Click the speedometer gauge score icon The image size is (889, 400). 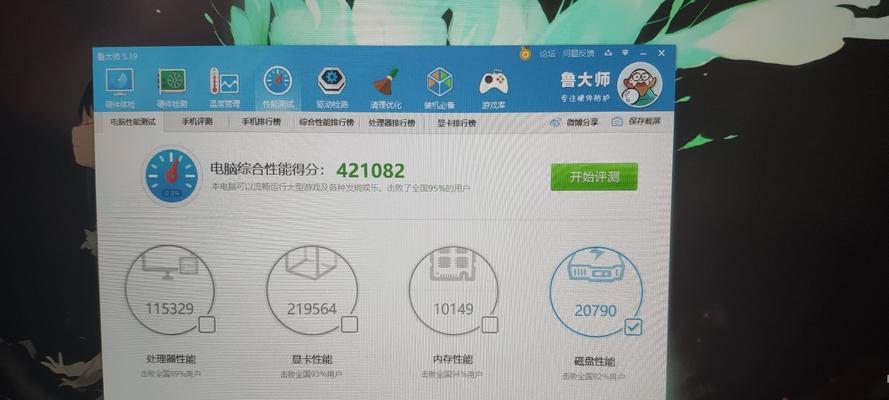click(x=171, y=175)
